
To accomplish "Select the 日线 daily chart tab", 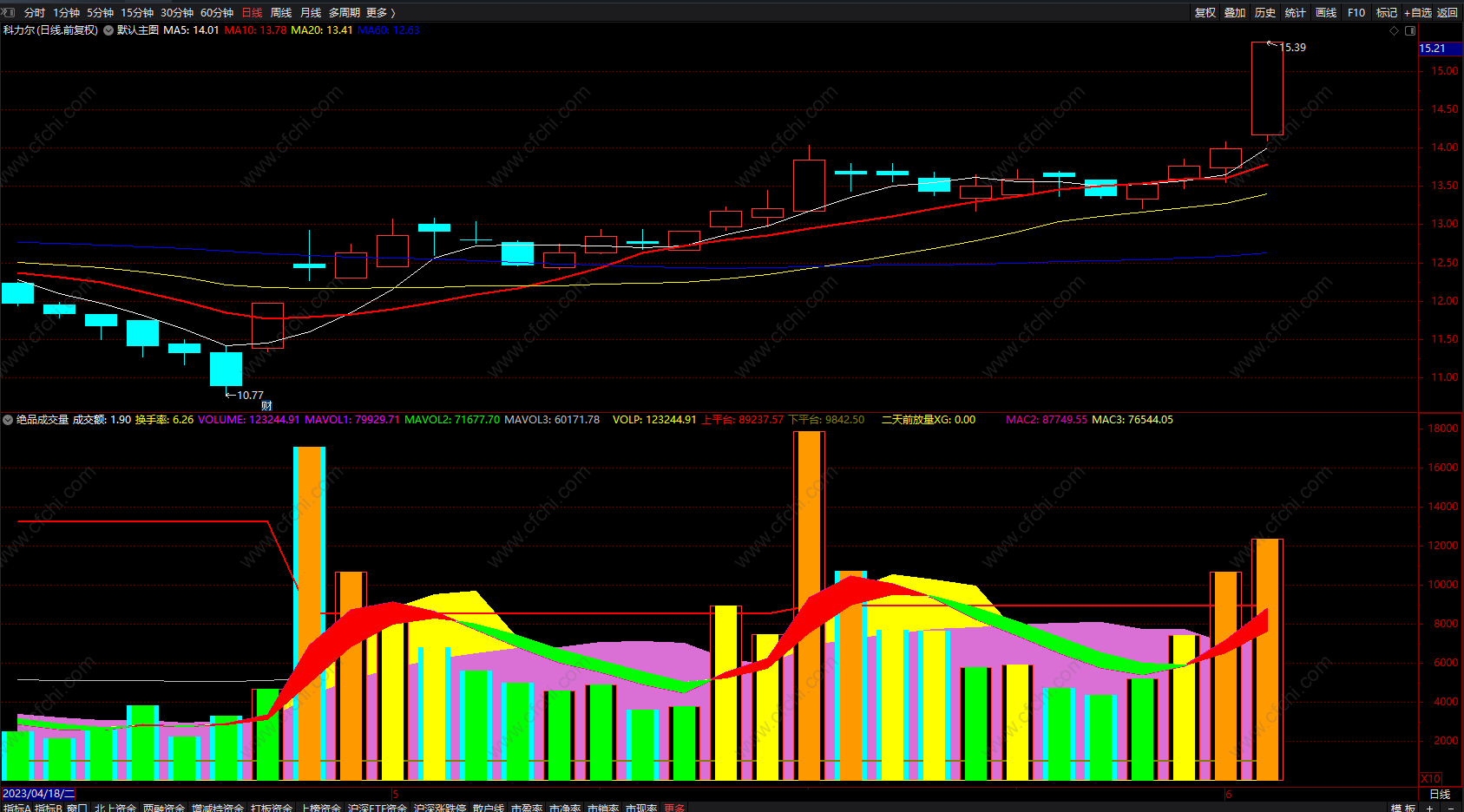I will coord(252,13).
